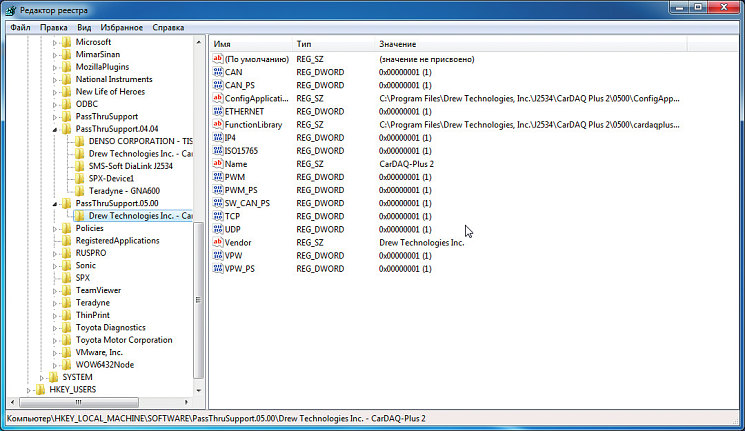Click the National Instruments folder icon
This screenshot has height=431, width=745.
click(67, 79)
